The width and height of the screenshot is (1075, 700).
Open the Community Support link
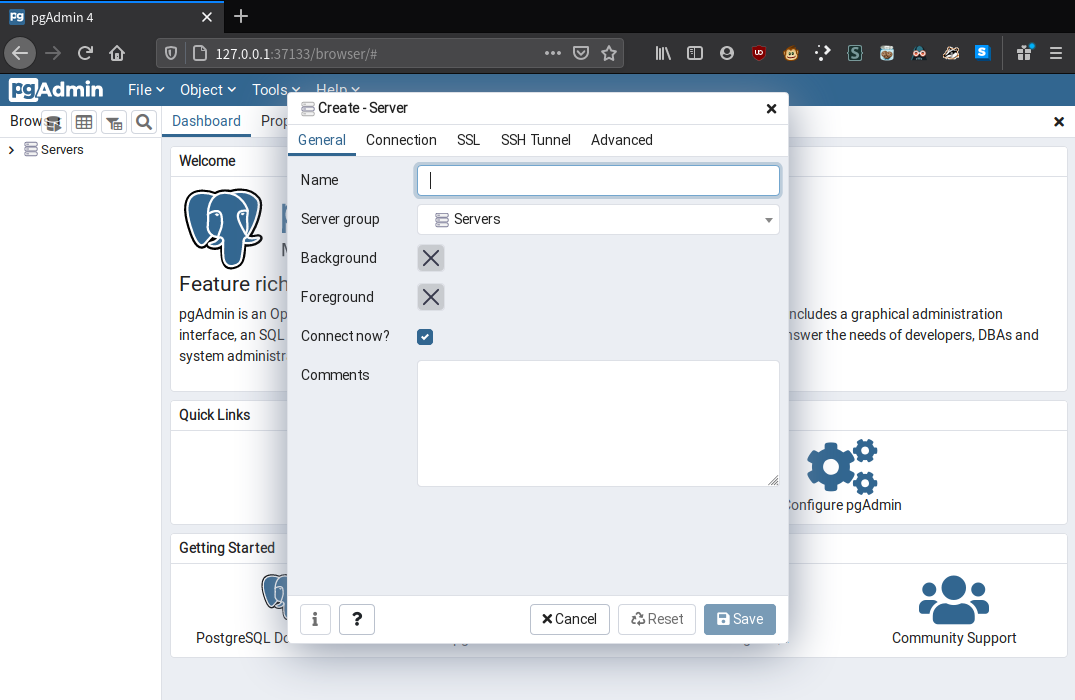point(954,638)
